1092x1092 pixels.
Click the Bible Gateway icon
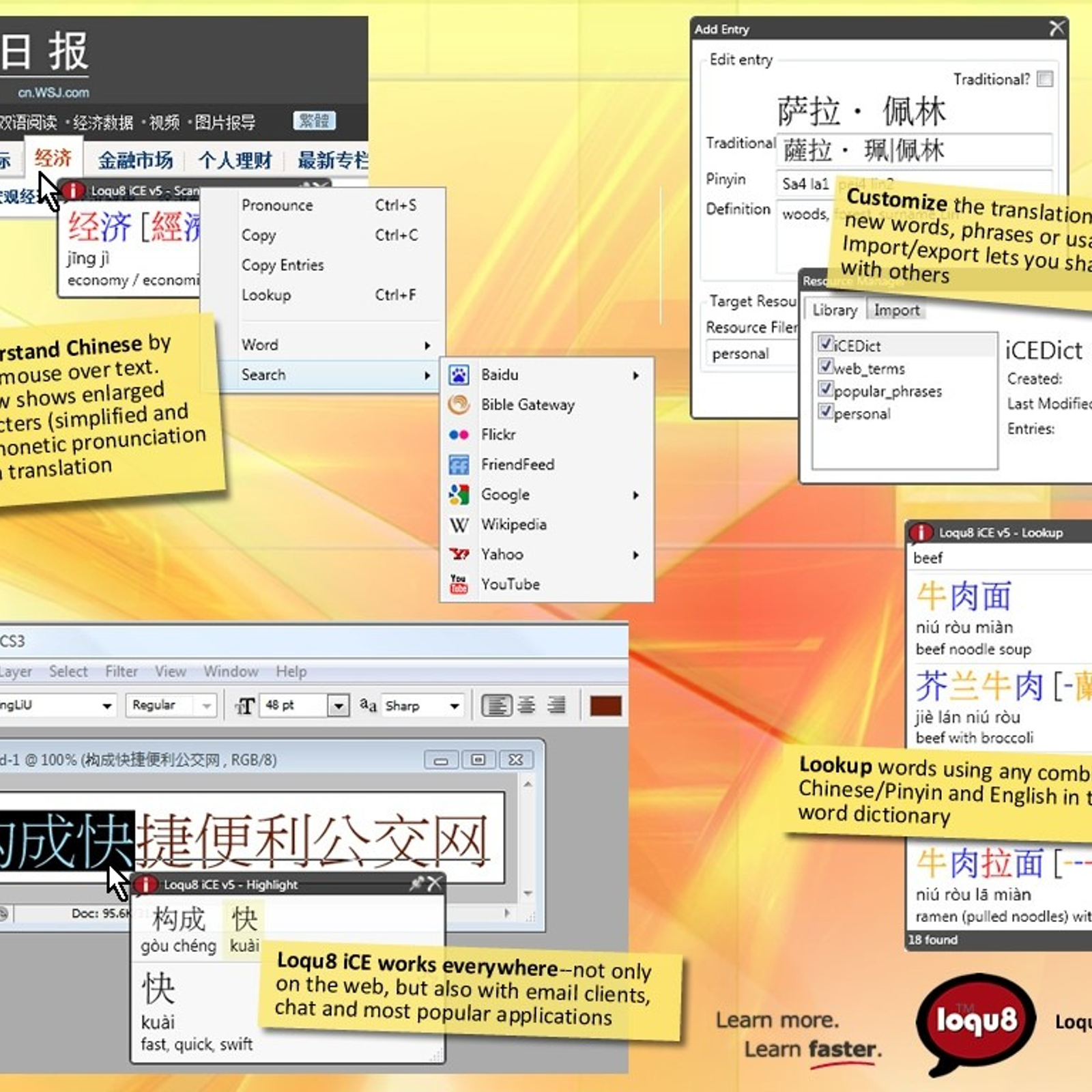click(x=459, y=405)
